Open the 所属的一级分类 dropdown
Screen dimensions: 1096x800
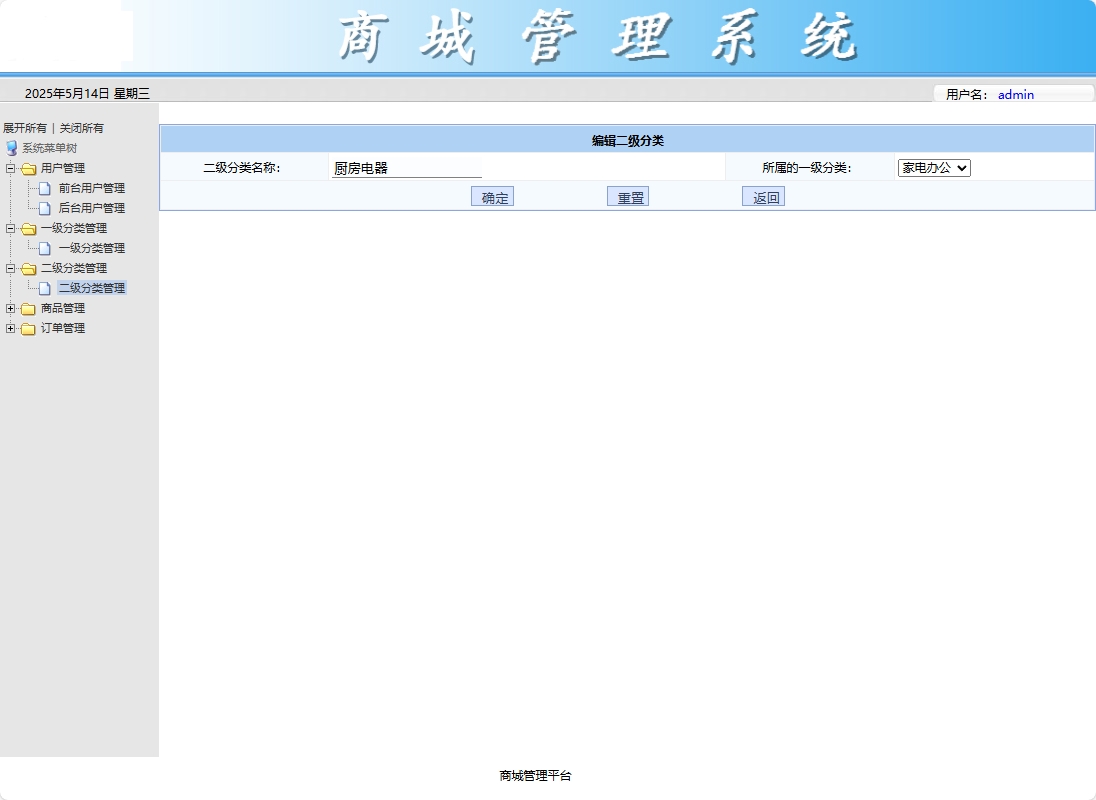[x=933, y=167]
